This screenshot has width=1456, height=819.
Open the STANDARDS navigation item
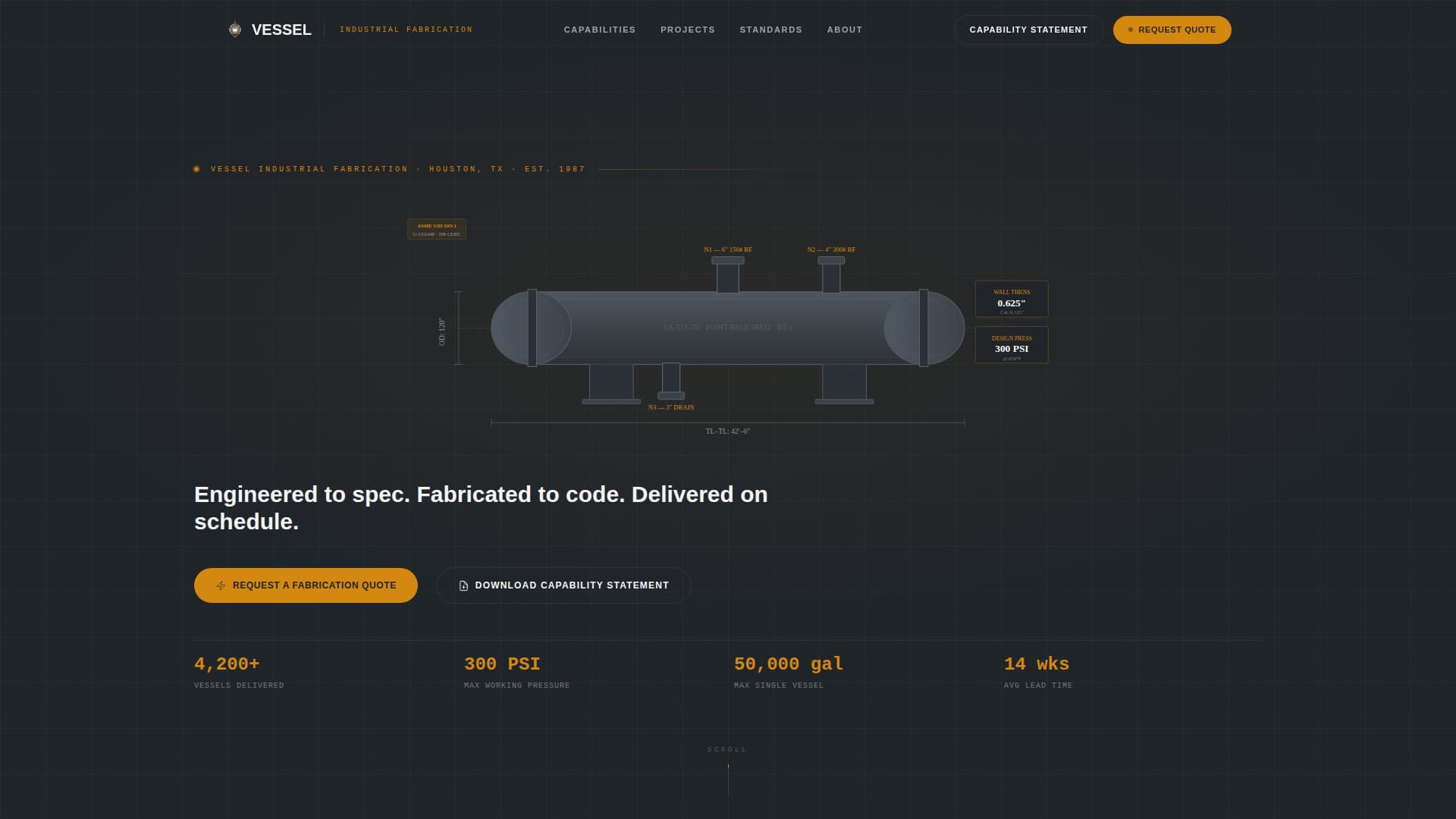[x=770, y=30]
